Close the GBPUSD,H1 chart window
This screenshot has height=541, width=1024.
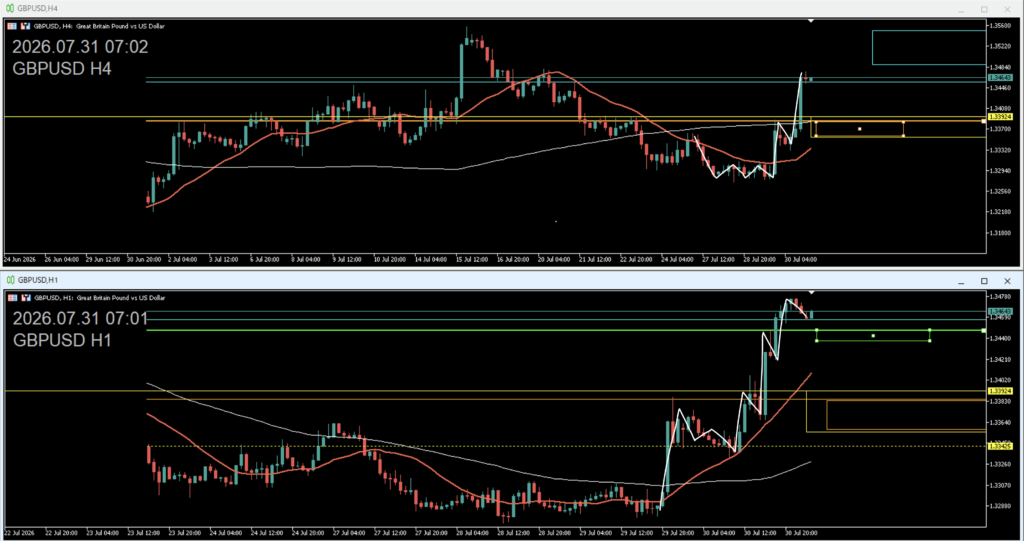click(x=1007, y=281)
